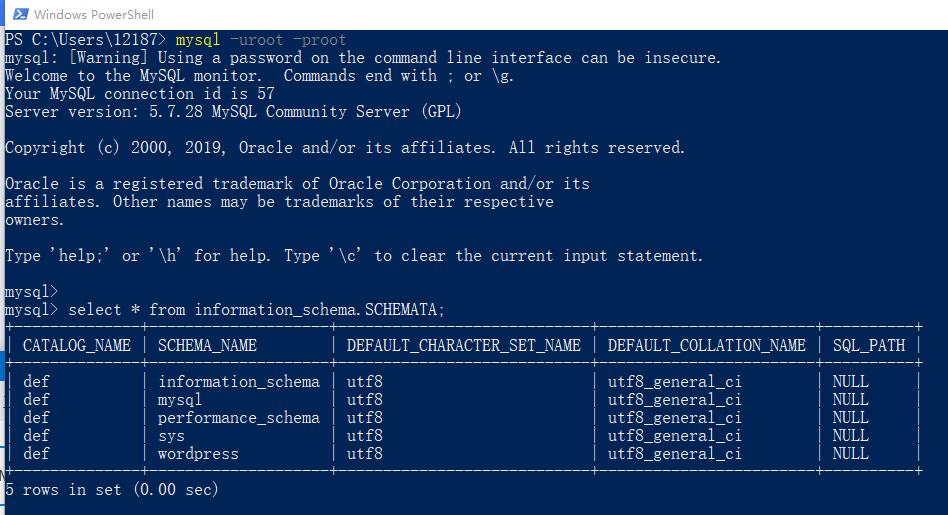Click the information_schema cell in SCHEMA_NAME column
Viewport: 948px width, 515px height.
[x=239, y=382]
